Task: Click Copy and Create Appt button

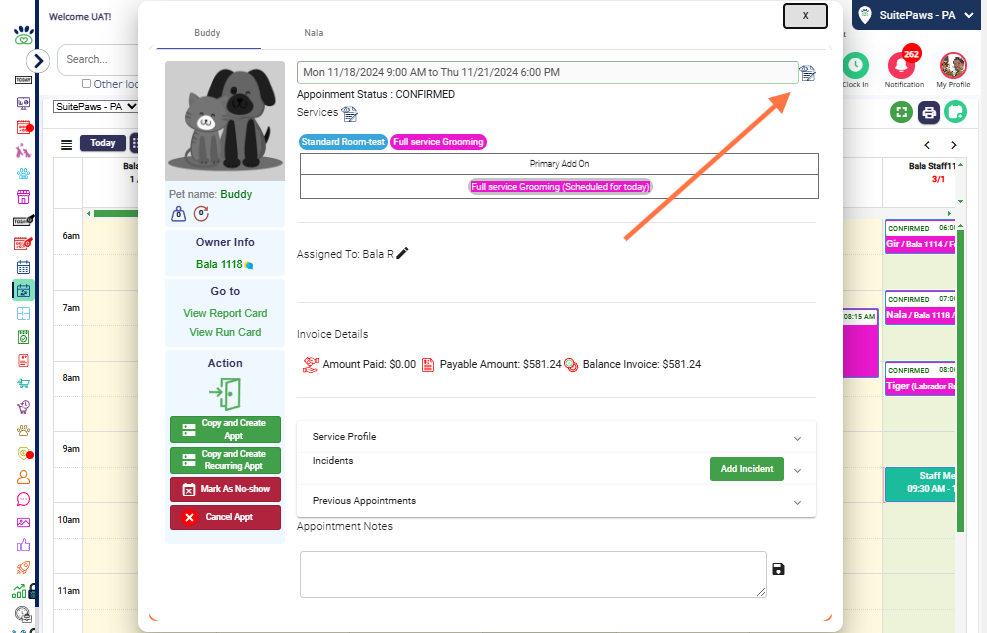Action: click(x=225, y=429)
